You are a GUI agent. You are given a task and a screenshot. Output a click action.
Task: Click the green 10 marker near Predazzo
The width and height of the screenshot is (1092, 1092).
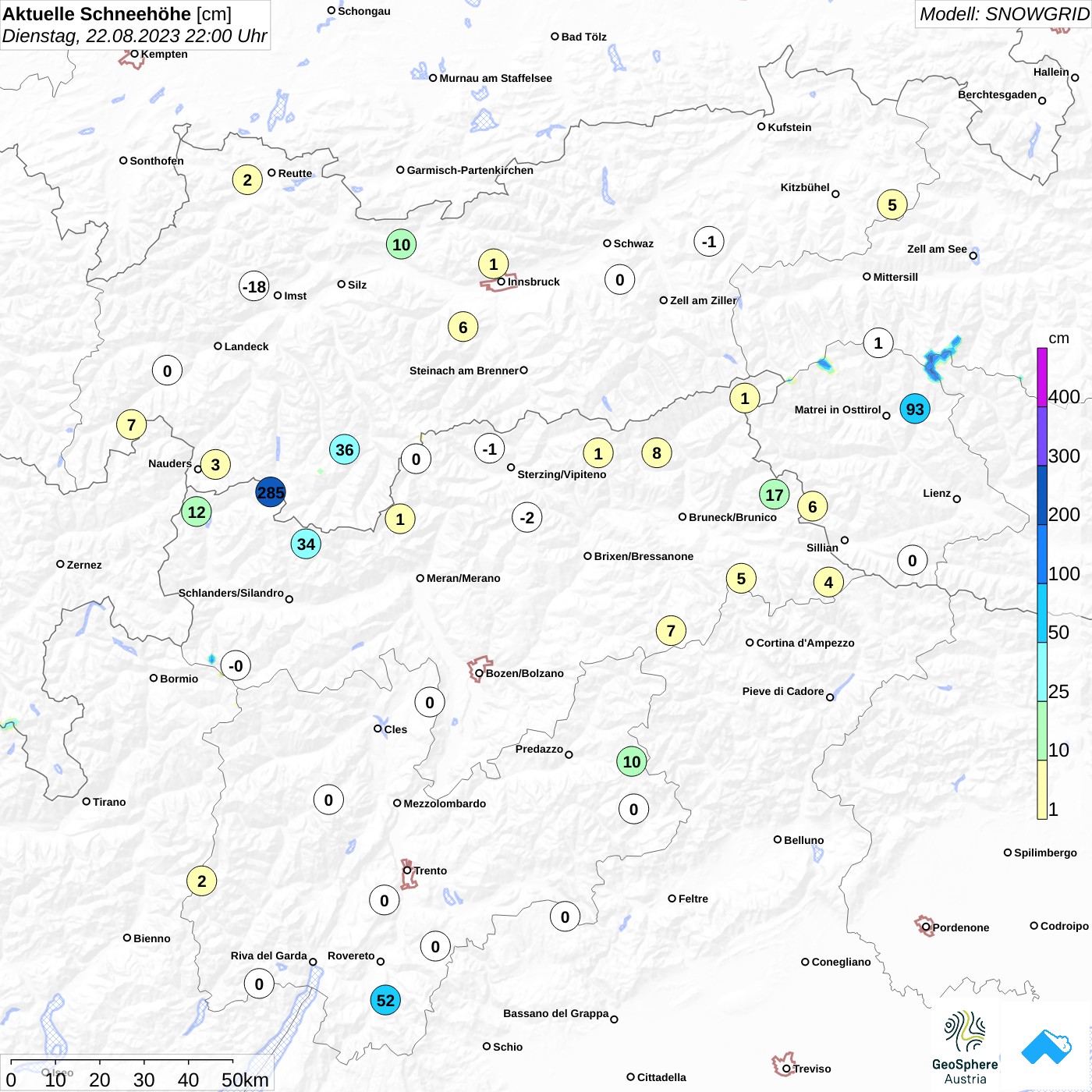(x=632, y=761)
